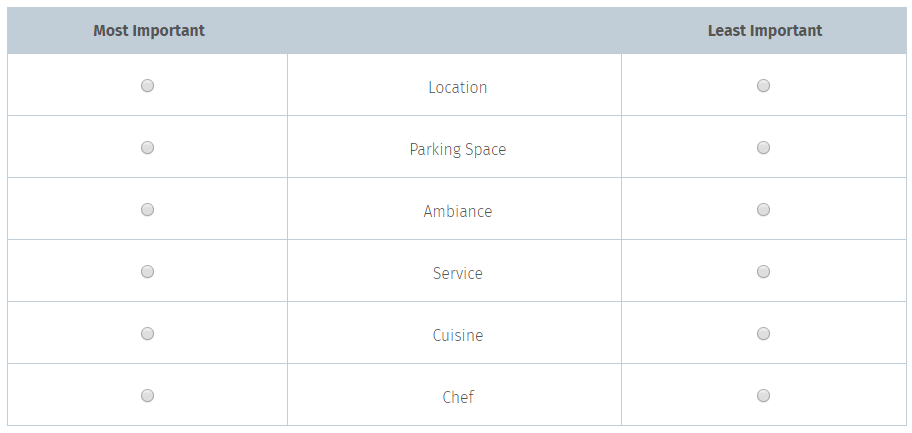Set Service as Least Important
The height and width of the screenshot is (433, 912).
pyautogui.click(x=763, y=271)
